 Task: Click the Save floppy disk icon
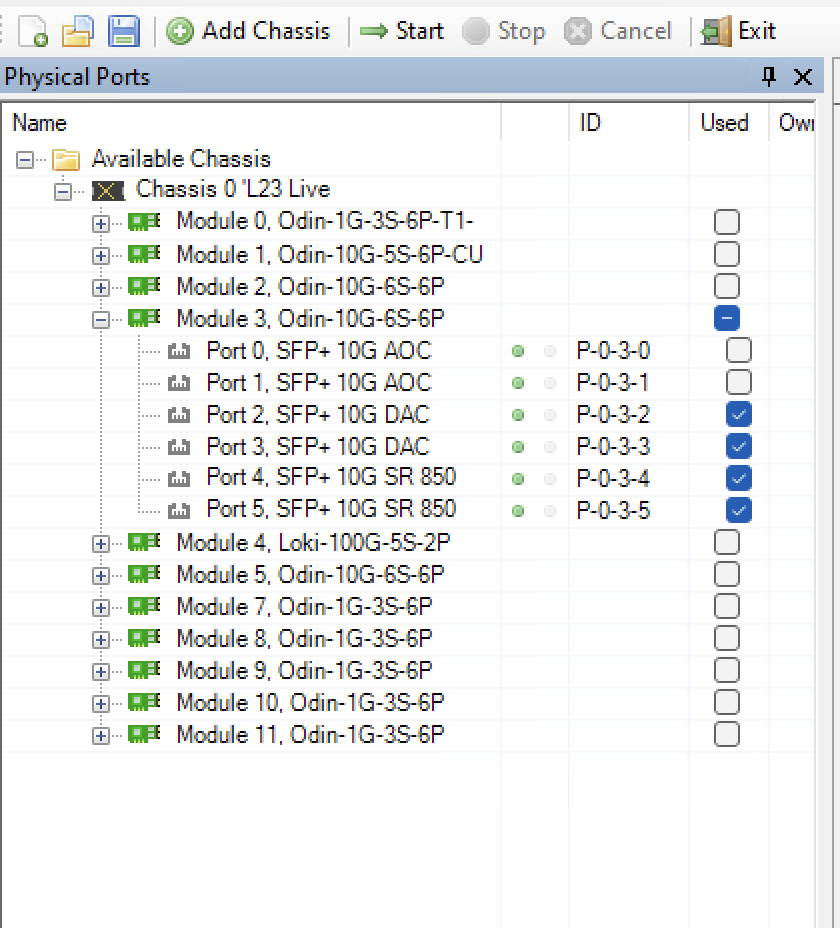[x=123, y=31]
